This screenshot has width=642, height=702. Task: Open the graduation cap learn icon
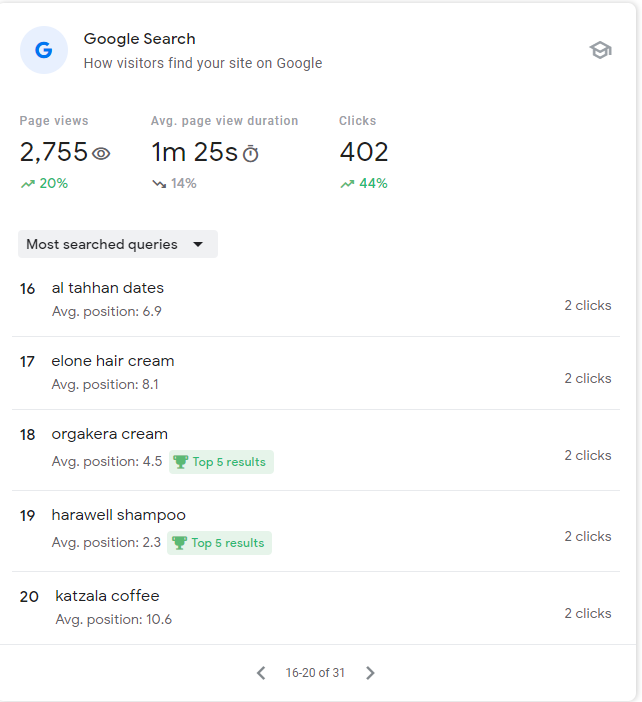[600, 50]
